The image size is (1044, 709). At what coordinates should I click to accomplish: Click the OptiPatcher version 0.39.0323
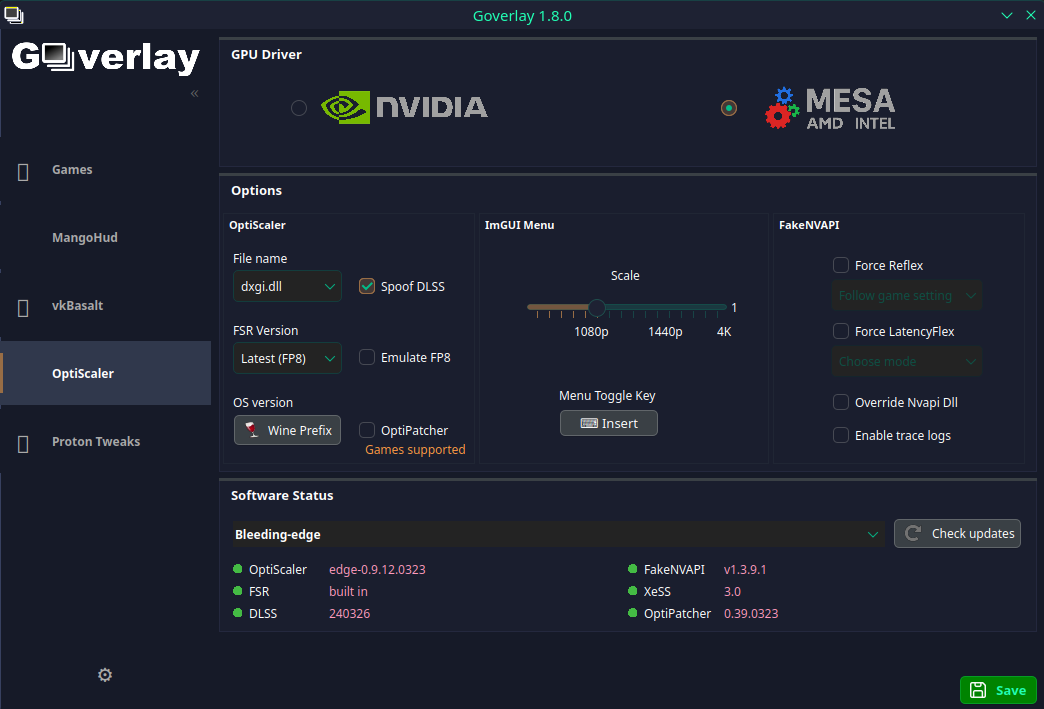click(751, 614)
